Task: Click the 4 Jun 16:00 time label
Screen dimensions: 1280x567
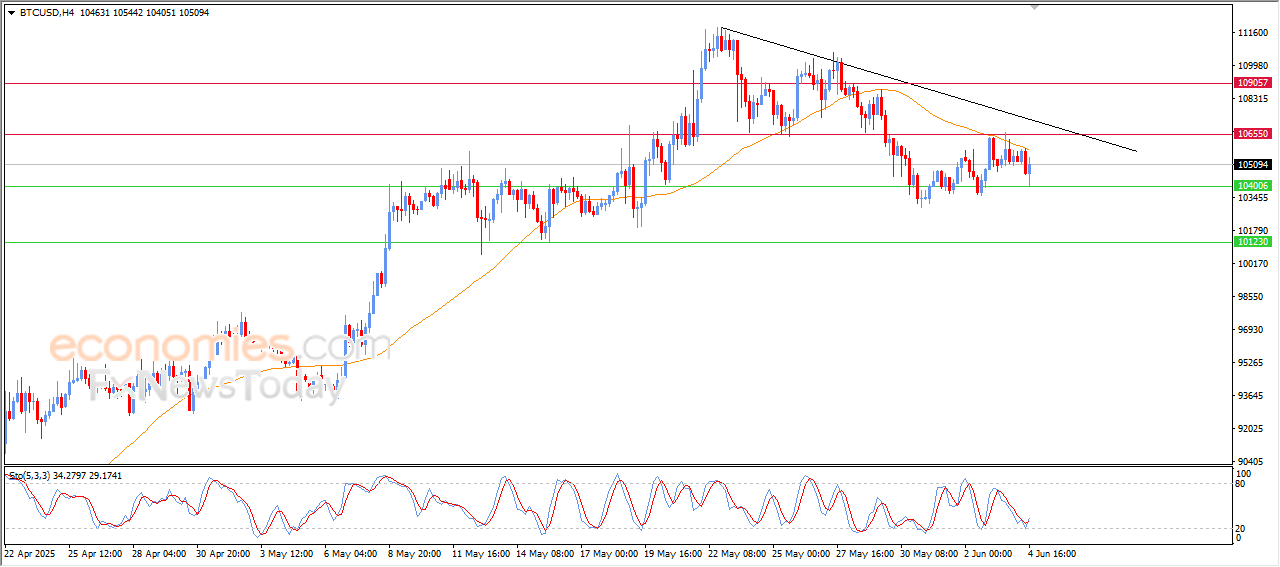Action: (1054, 552)
